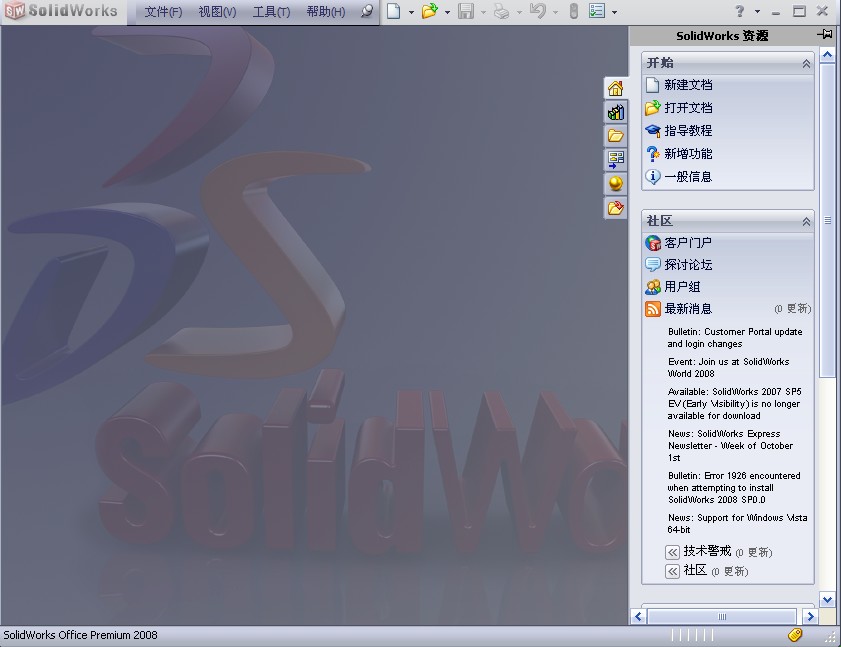This screenshot has height=647, width=841.
Task: Click 探讨论坛 link
Action: tap(688, 265)
